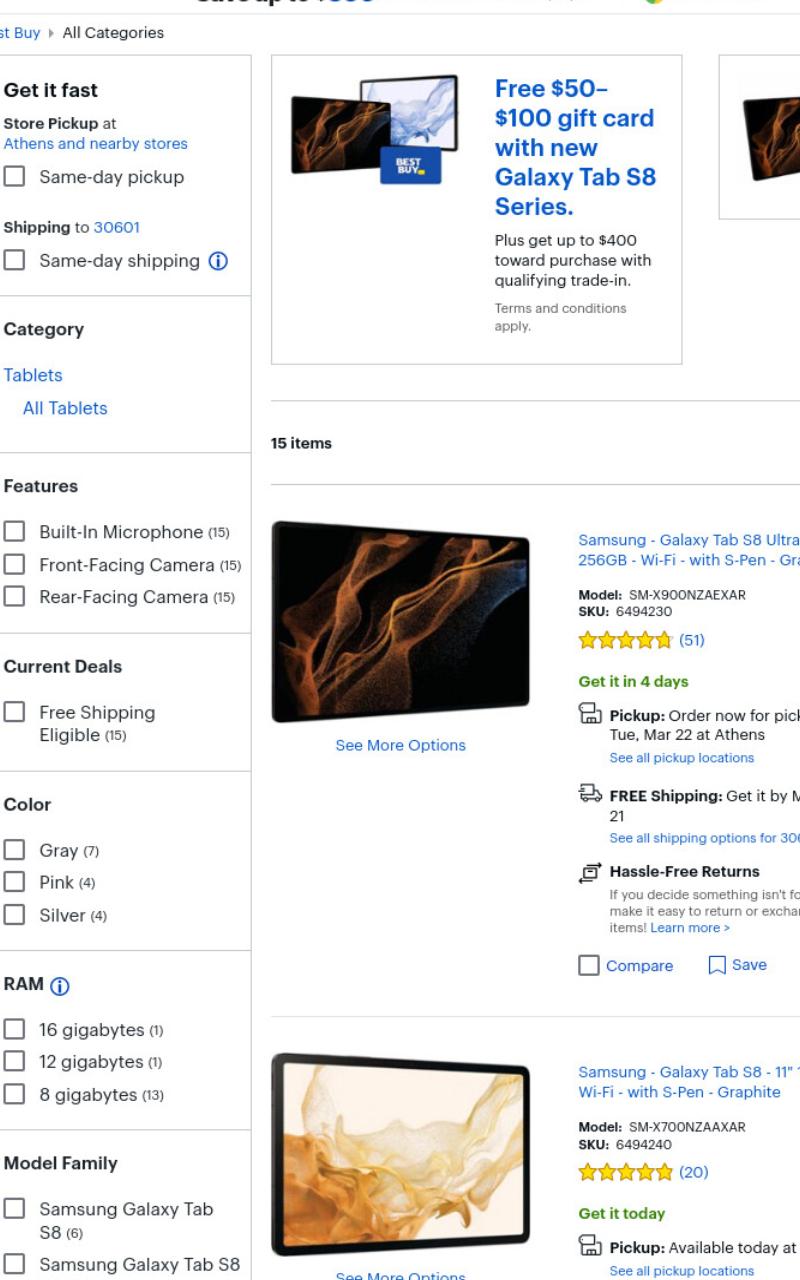Tick the Compare checkbox for the Tab S8 Ultra
This screenshot has height=1280, width=800.
tap(589, 965)
